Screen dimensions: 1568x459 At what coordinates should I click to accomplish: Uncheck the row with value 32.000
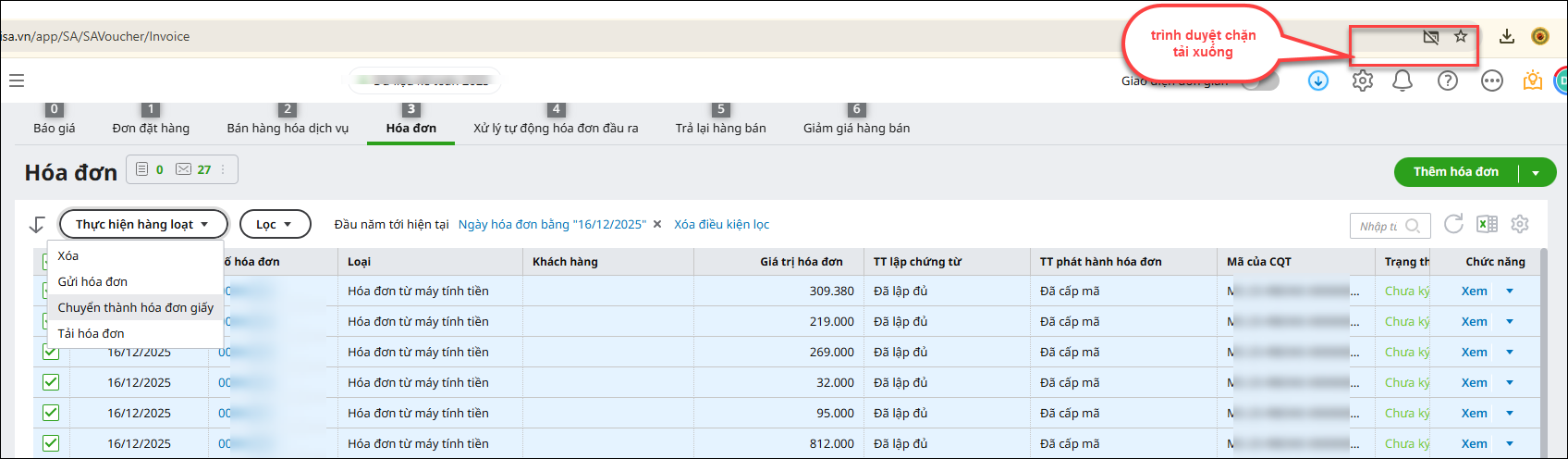51,382
